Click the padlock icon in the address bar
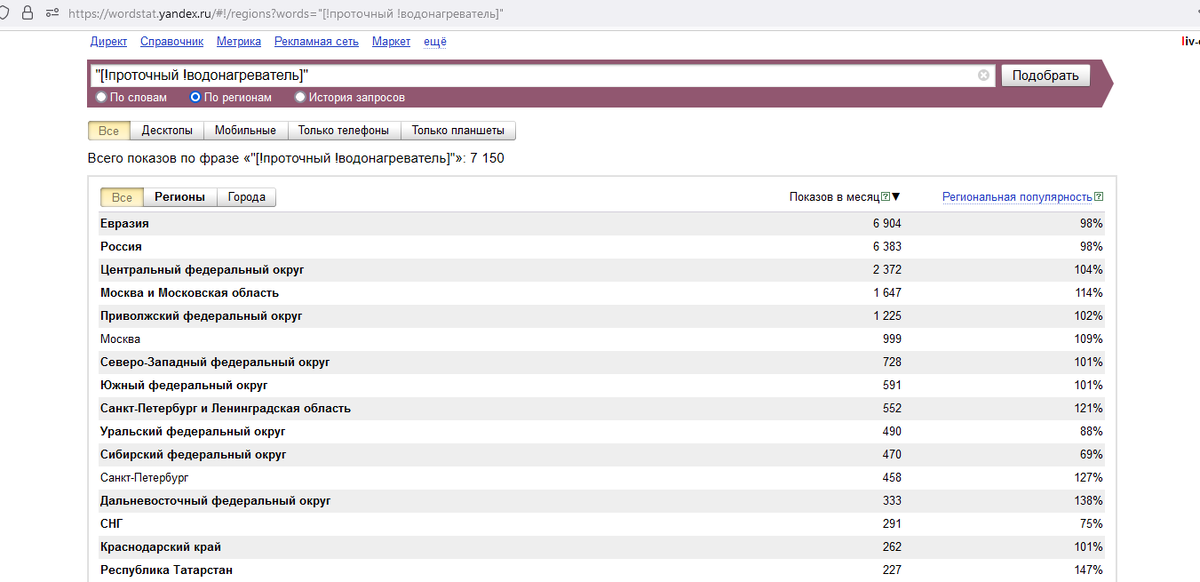The width and height of the screenshot is (1200, 582). pyautogui.click(x=28, y=12)
